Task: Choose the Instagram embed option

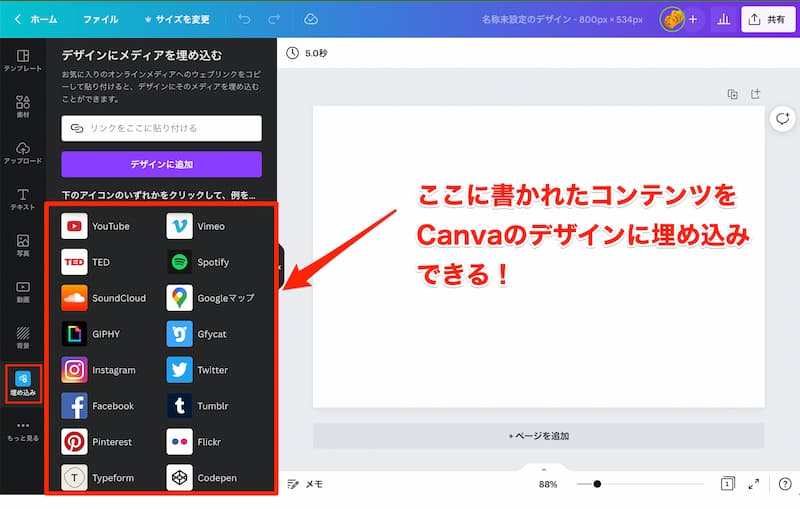Action: pos(99,370)
